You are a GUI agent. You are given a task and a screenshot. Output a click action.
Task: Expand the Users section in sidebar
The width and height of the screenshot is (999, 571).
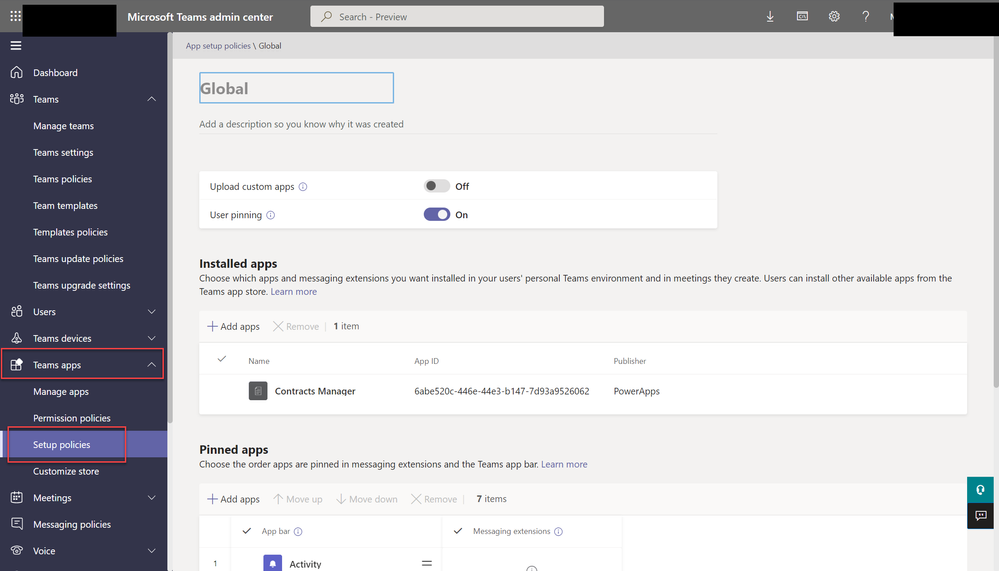point(151,312)
